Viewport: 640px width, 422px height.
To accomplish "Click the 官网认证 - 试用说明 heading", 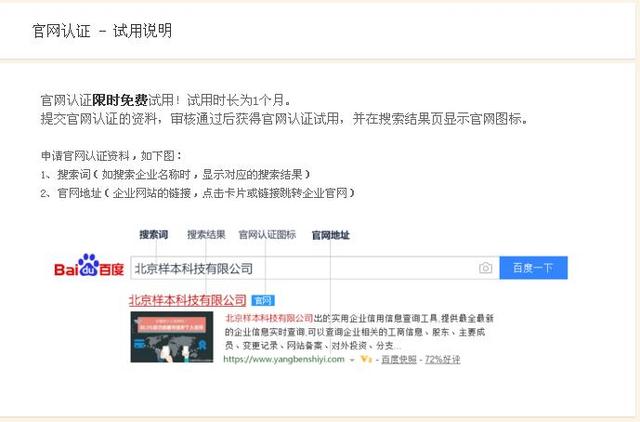I will (102, 31).
